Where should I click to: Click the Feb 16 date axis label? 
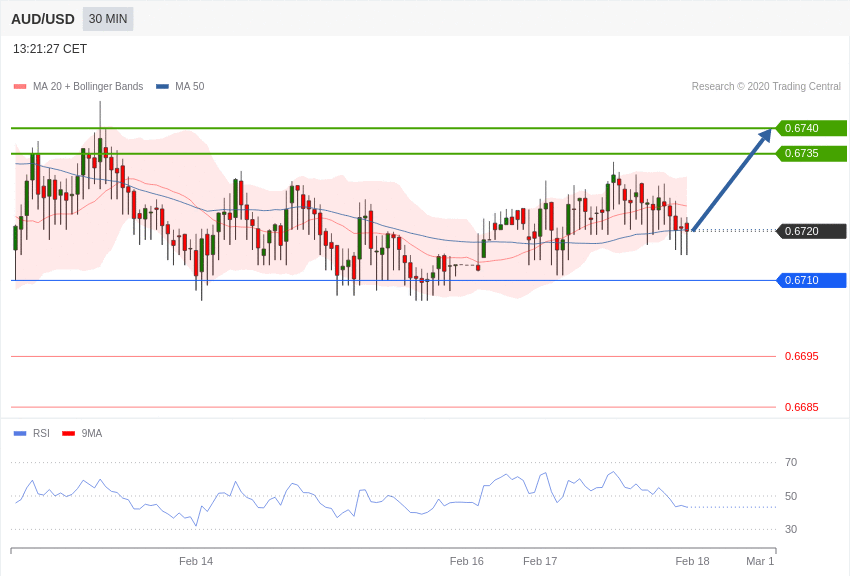[466, 561]
